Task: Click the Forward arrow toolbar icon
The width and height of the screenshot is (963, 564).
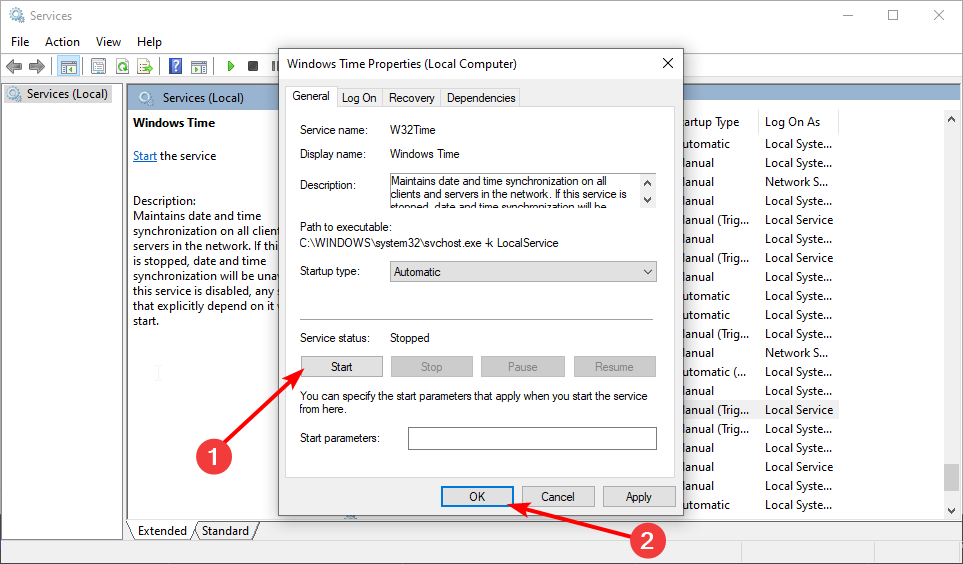Action: tap(37, 66)
